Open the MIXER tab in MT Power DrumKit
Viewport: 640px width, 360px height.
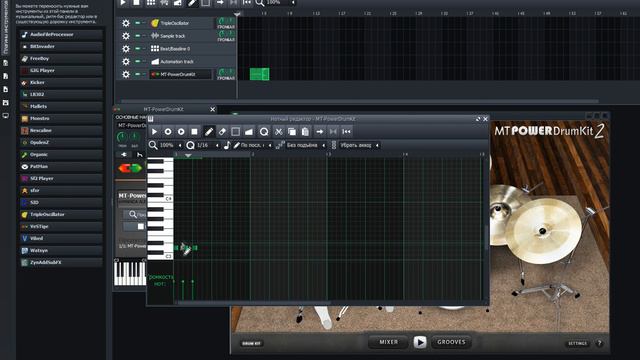pyautogui.click(x=389, y=342)
